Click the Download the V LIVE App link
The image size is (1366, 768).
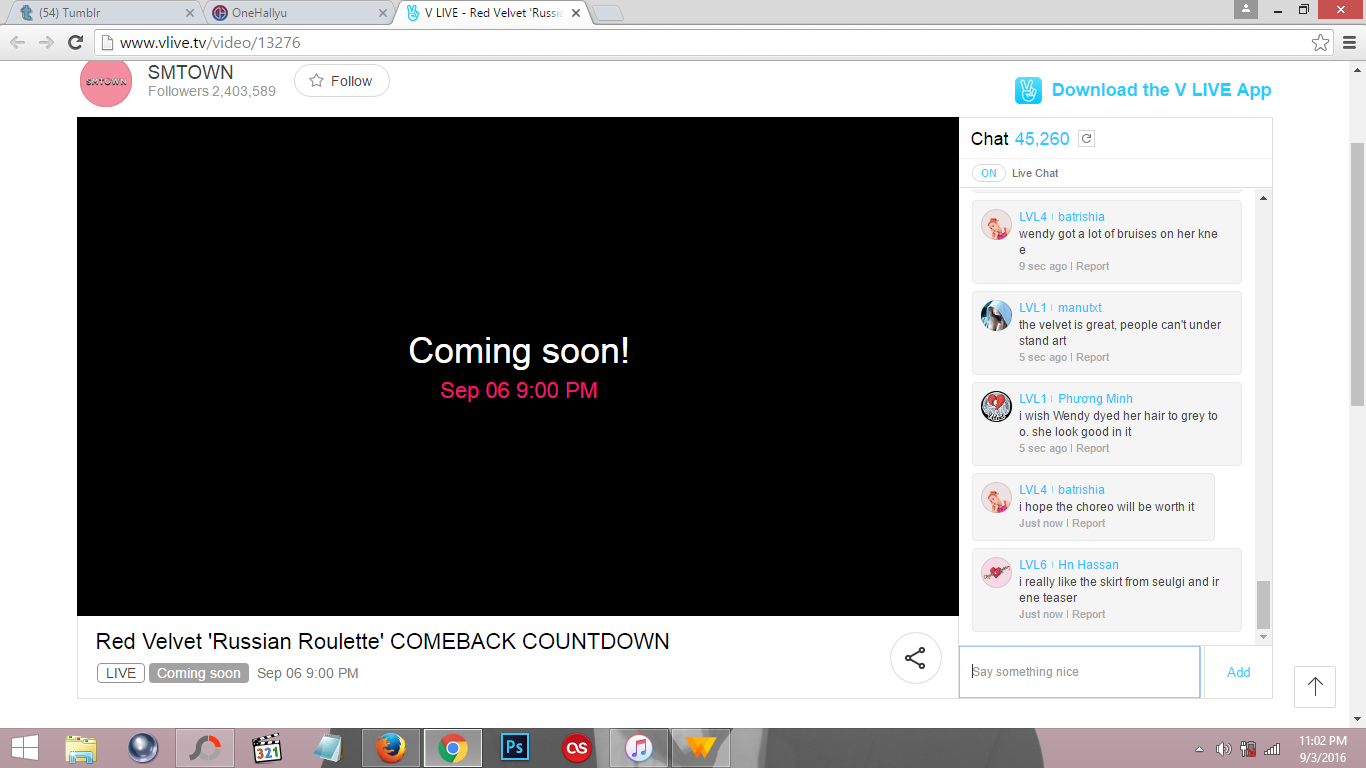[x=1160, y=90]
